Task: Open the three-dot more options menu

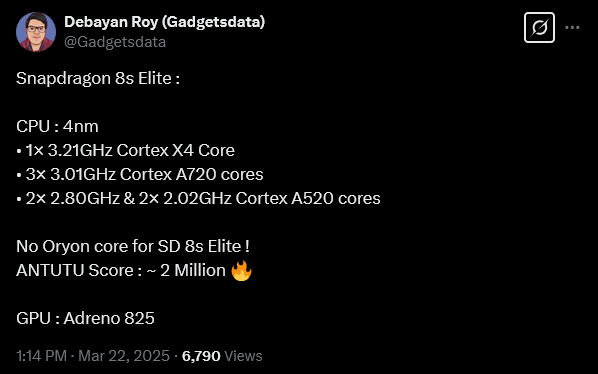Action: click(572, 27)
